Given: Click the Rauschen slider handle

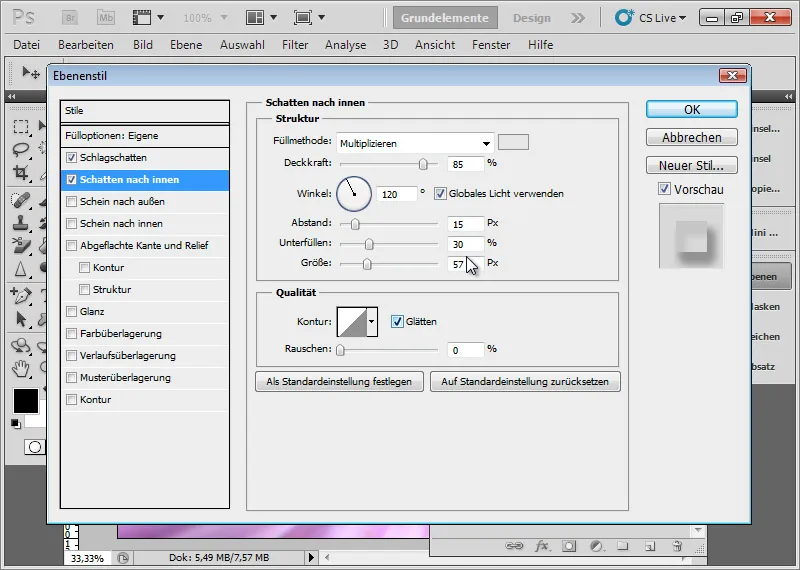Looking at the screenshot, I should click(x=340, y=350).
